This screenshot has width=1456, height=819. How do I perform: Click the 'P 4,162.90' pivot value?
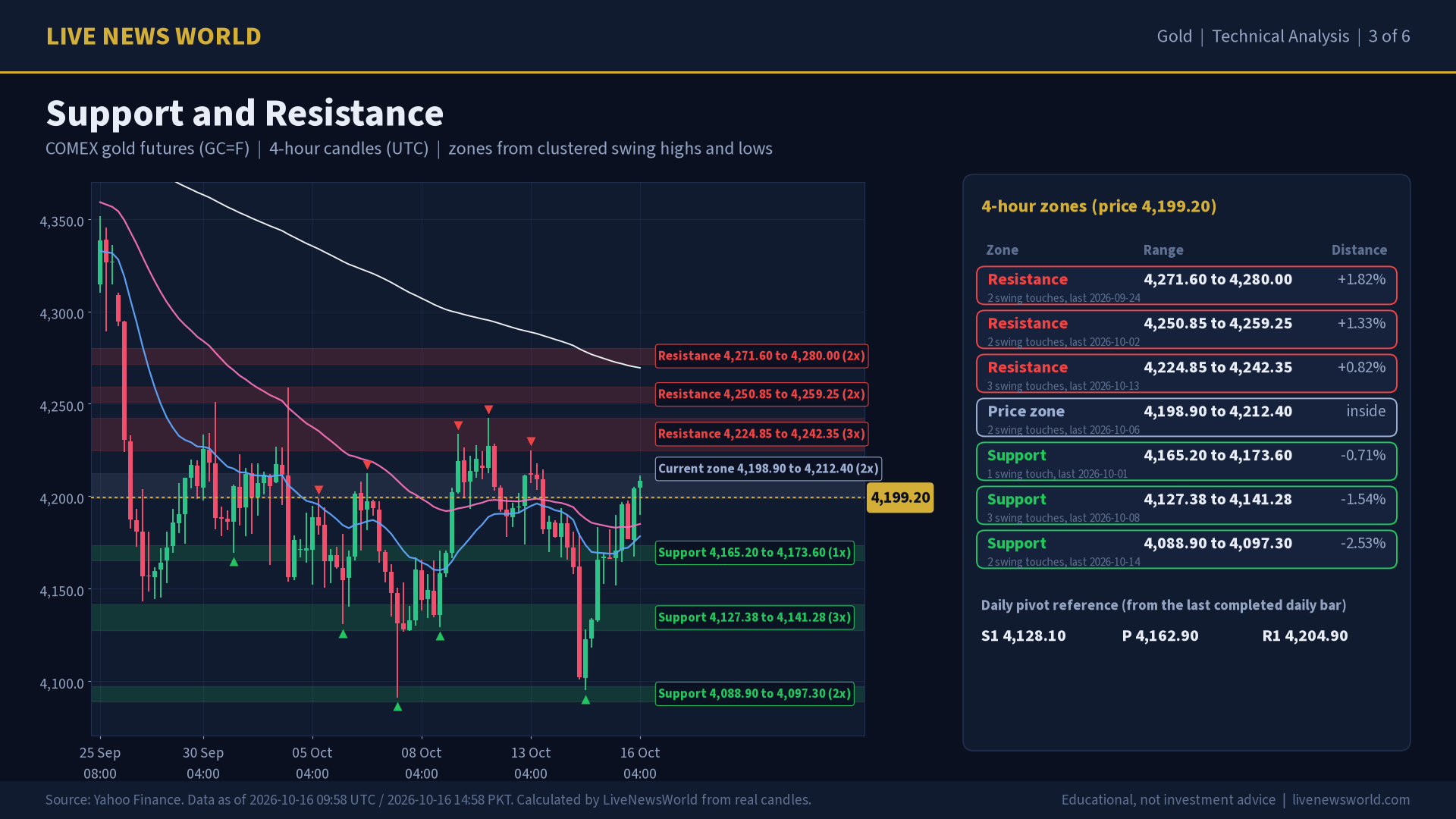pos(1160,635)
